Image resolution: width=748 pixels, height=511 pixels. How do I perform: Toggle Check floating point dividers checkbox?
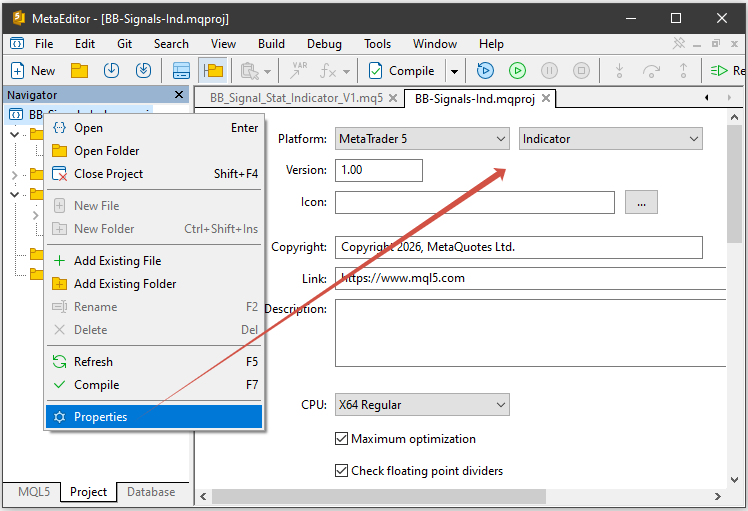pyautogui.click(x=341, y=471)
